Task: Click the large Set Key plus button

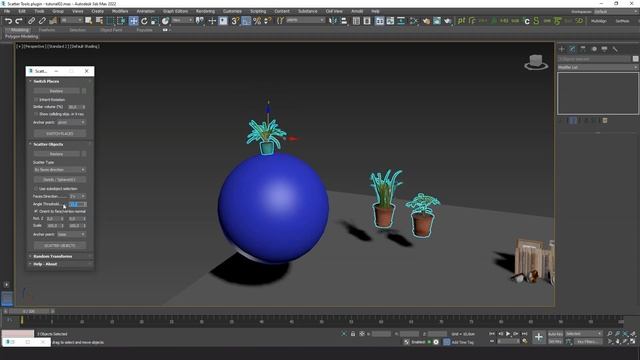Action: [x=539, y=337]
